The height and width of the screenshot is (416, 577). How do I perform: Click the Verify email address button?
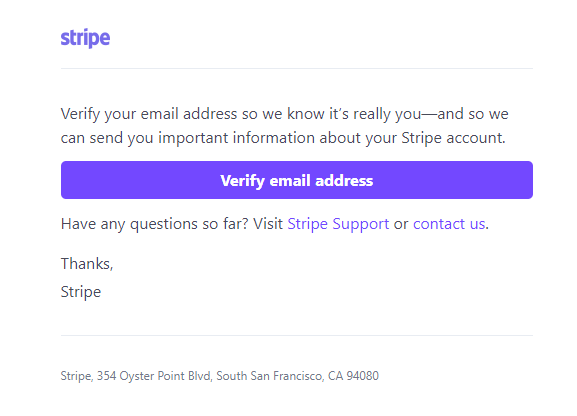(x=297, y=180)
